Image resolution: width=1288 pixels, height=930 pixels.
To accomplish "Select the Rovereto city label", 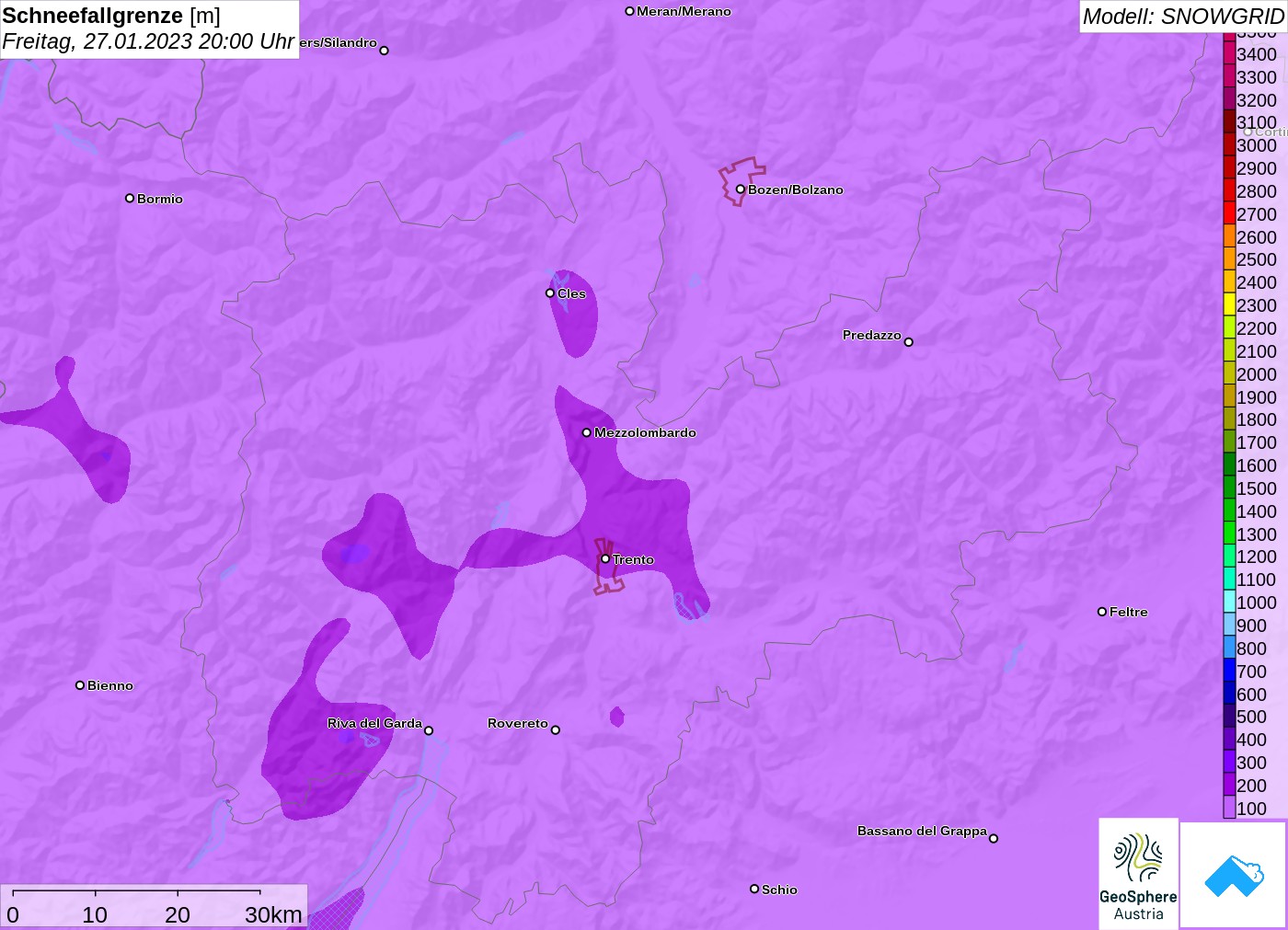I will click(x=518, y=723).
